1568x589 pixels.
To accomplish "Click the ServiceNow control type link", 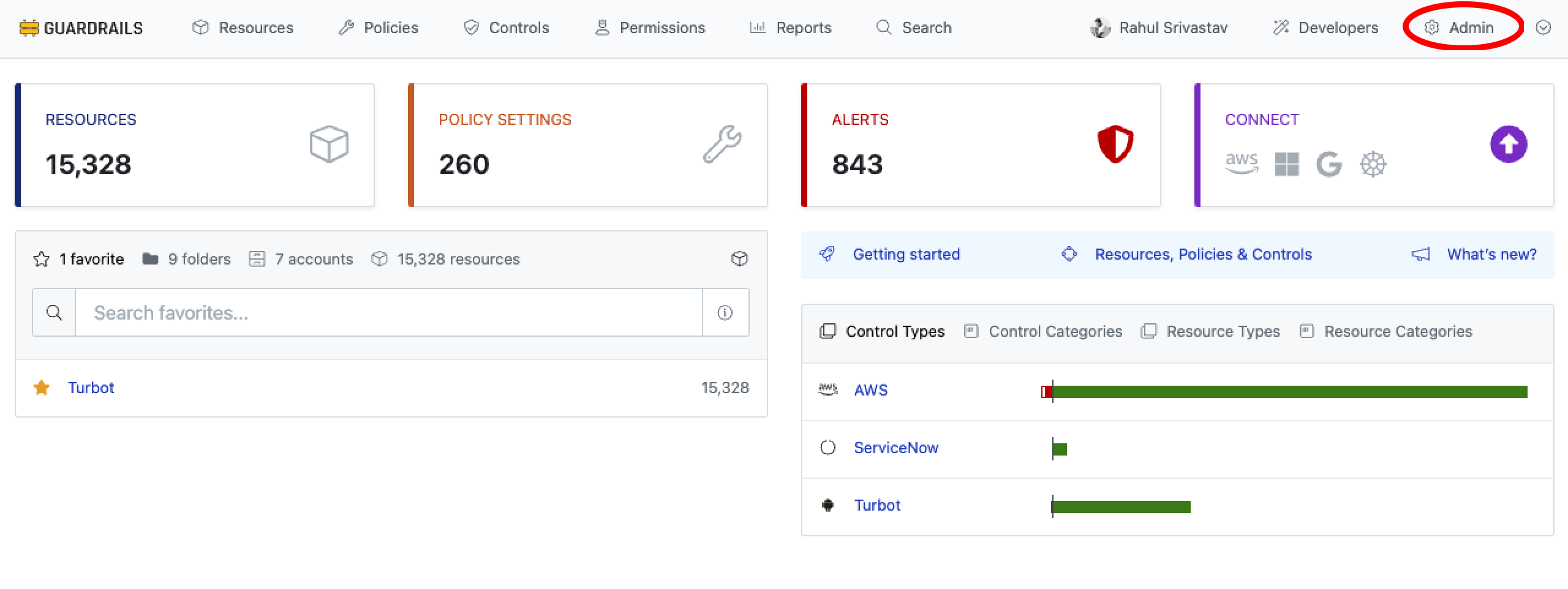I will (896, 448).
